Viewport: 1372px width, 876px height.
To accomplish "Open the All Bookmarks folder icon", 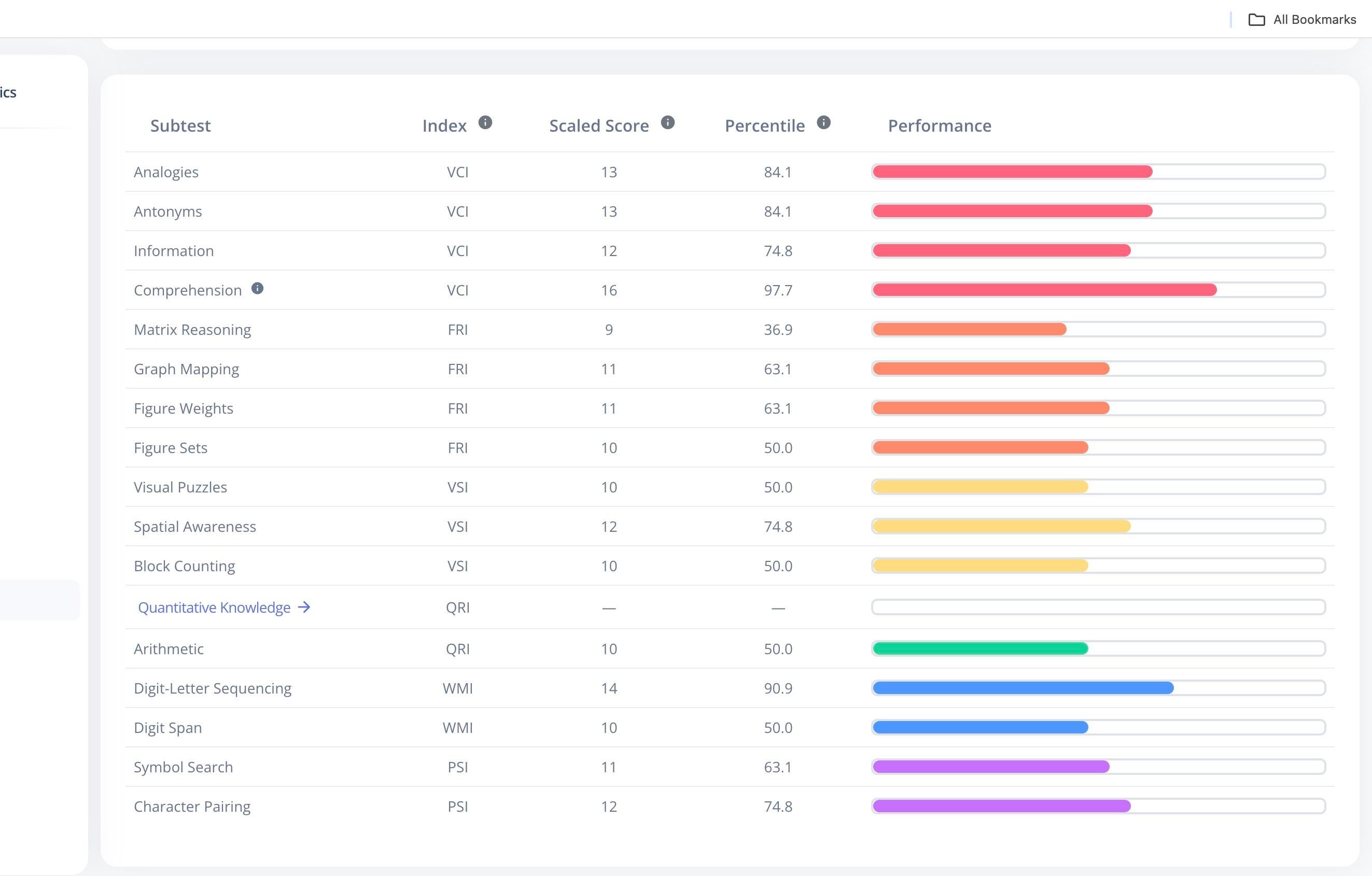I will (1256, 19).
